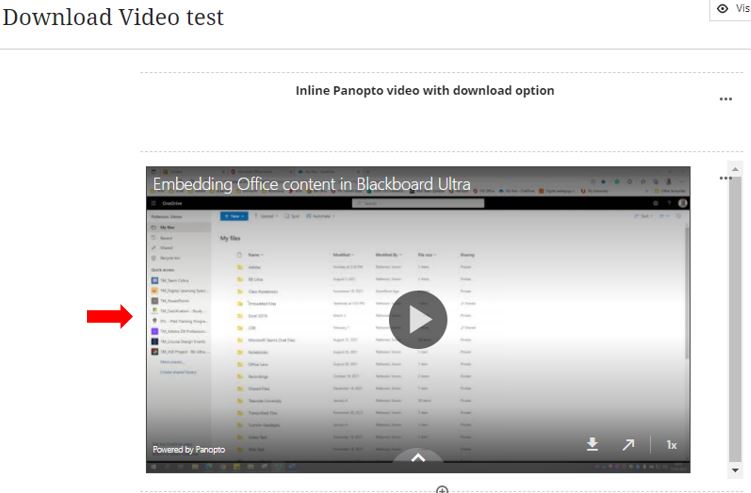Open video in new window arrow icon
751x493 pixels.
[x=628, y=445]
